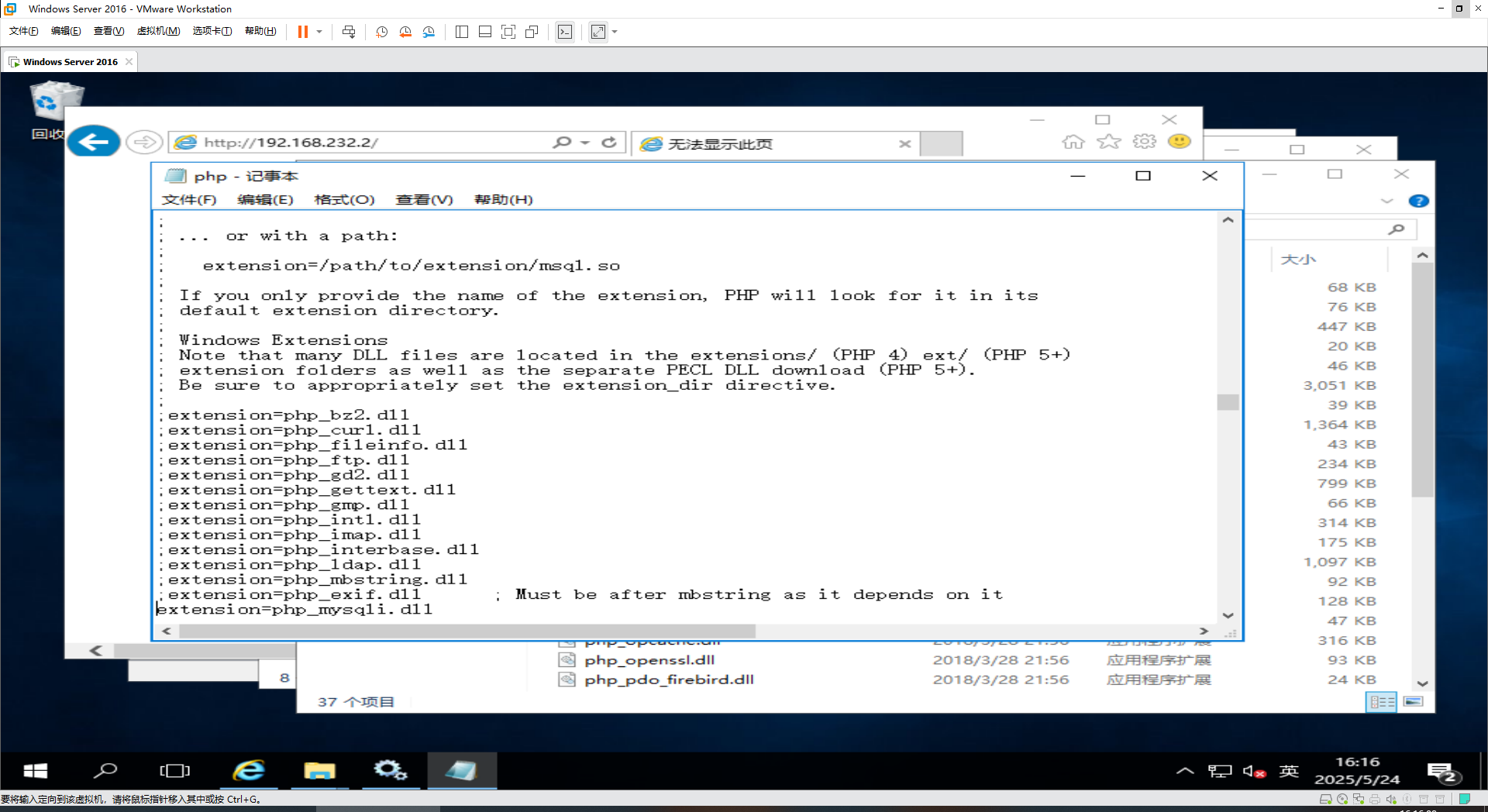1488x812 pixels.
Task: Send Ctrl+Alt+Del to the VM
Action: 349,32
